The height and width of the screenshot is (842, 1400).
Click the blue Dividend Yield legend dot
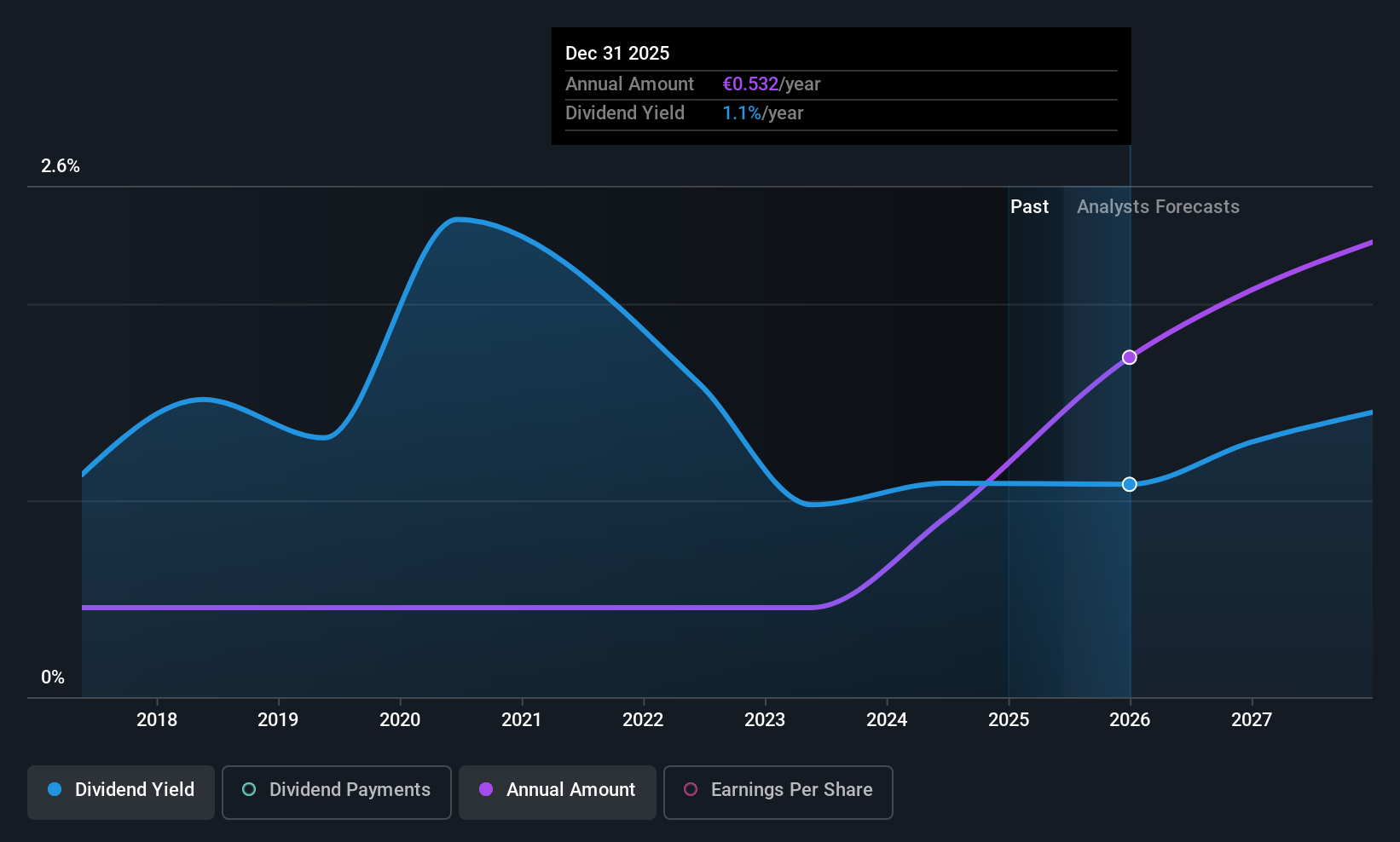(x=55, y=789)
